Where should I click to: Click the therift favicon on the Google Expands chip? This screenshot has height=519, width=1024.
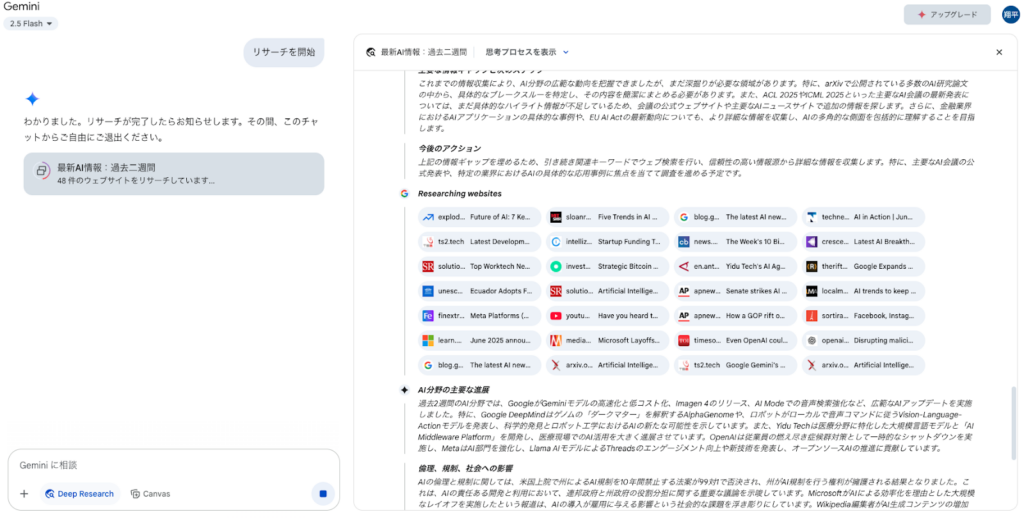[x=812, y=266]
